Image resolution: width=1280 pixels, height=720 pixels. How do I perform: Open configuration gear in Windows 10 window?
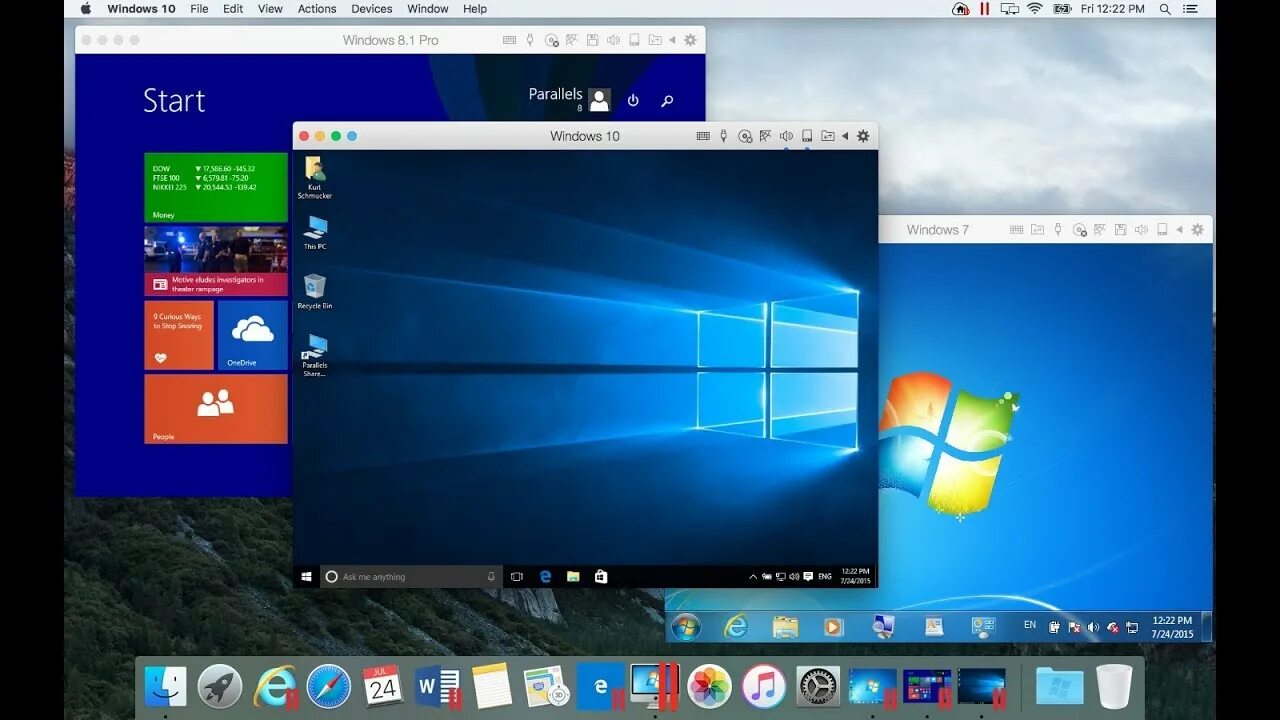[x=864, y=136]
